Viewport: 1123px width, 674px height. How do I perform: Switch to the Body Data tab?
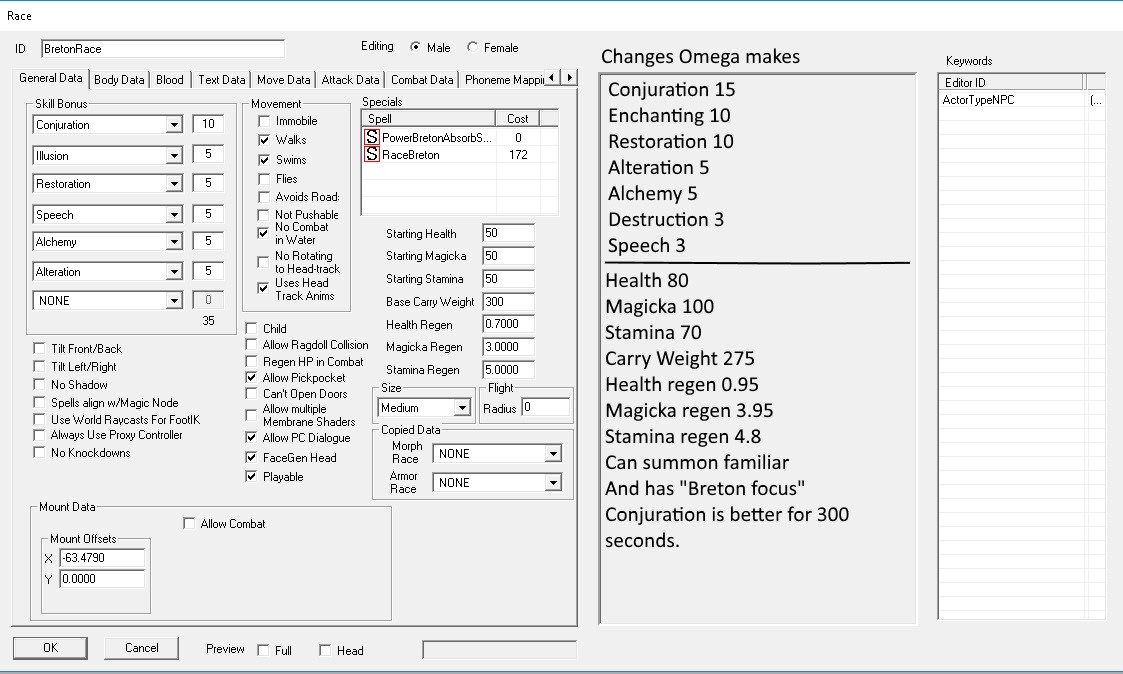pos(119,80)
